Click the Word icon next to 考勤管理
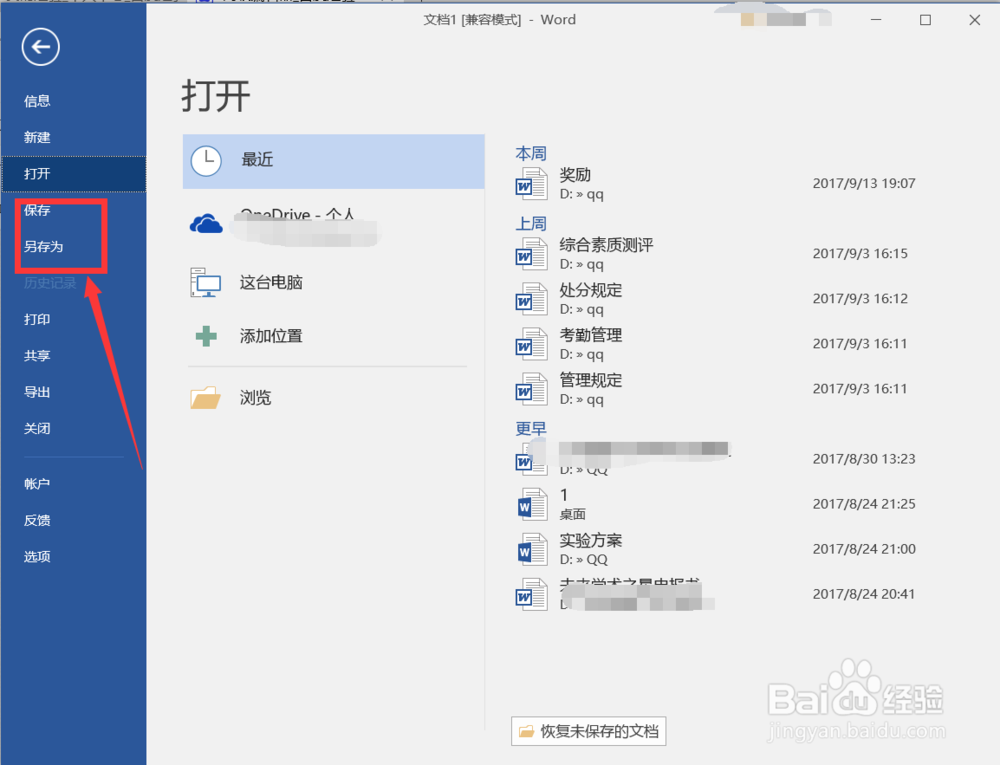Viewport: 1000px width, 765px height. point(531,344)
